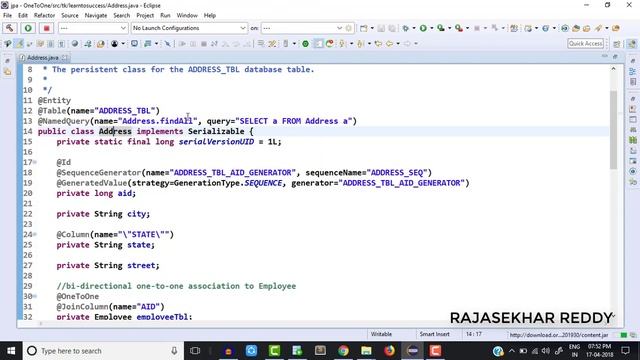Select the Address.java editor tab
The height and width of the screenshot is (360, 640).
42,58
